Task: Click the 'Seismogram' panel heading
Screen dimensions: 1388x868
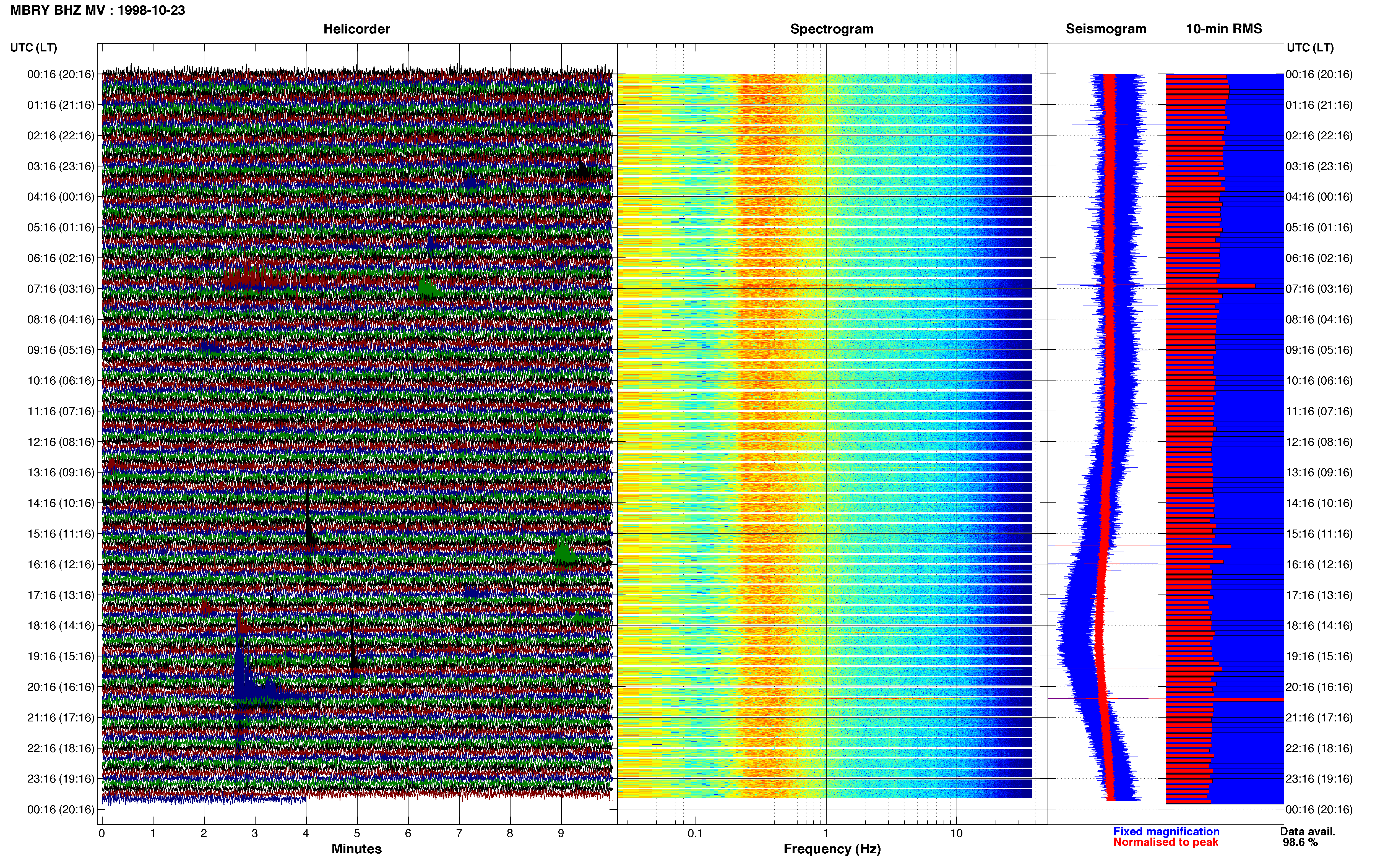Action: pos(1106,29)
